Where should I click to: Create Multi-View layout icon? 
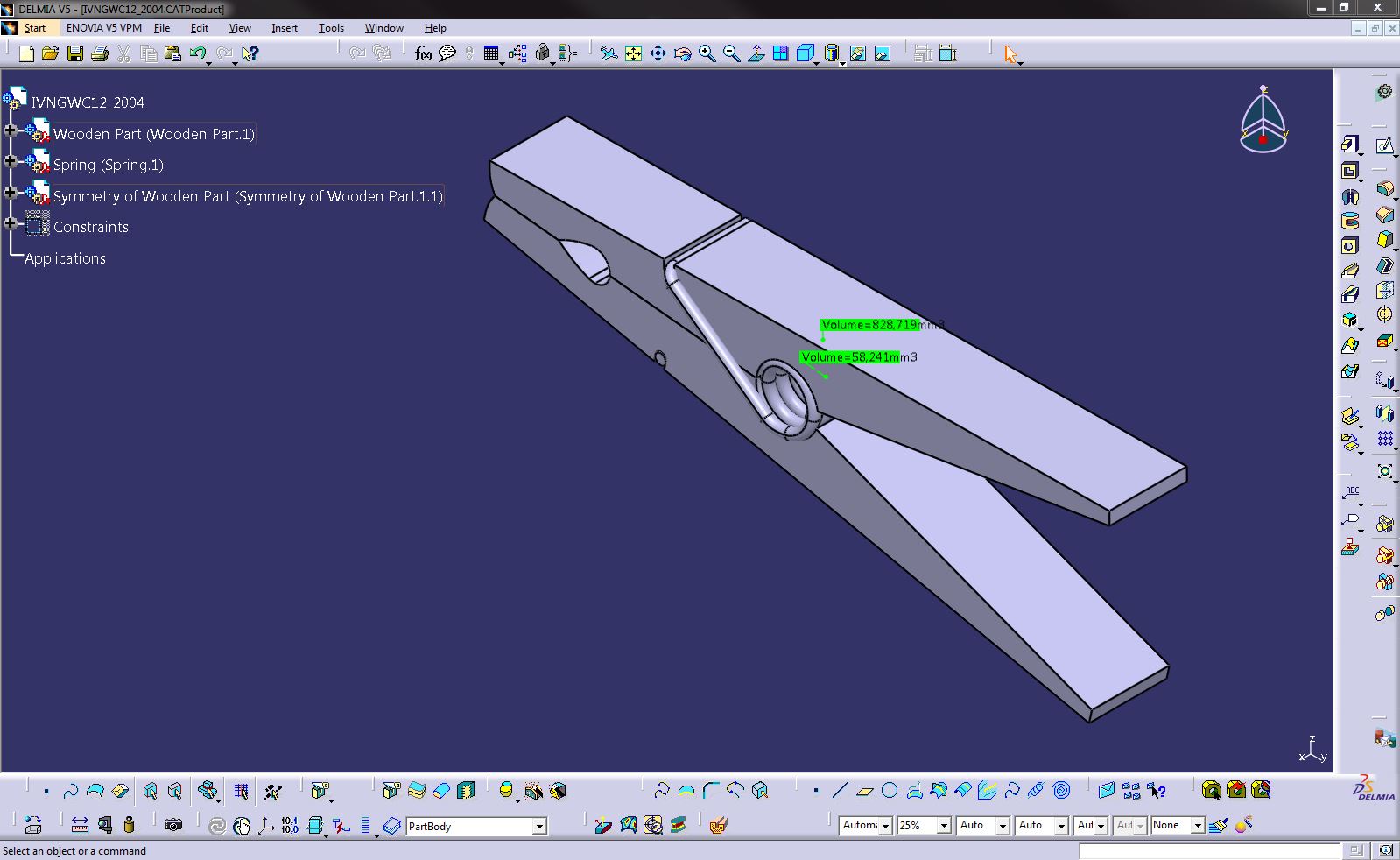[780, 53]
